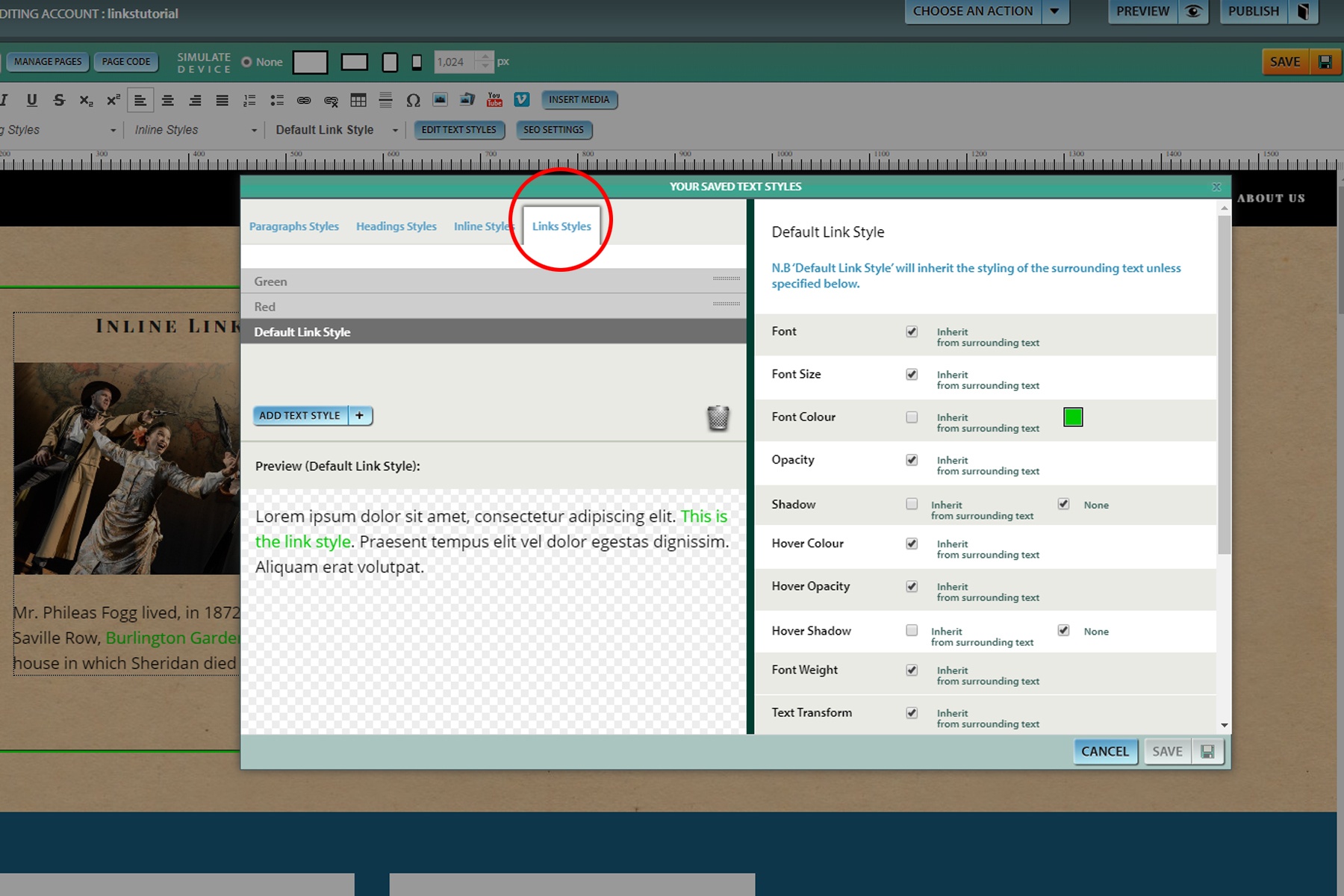Expand Add Text Style plus

point(360,416)
